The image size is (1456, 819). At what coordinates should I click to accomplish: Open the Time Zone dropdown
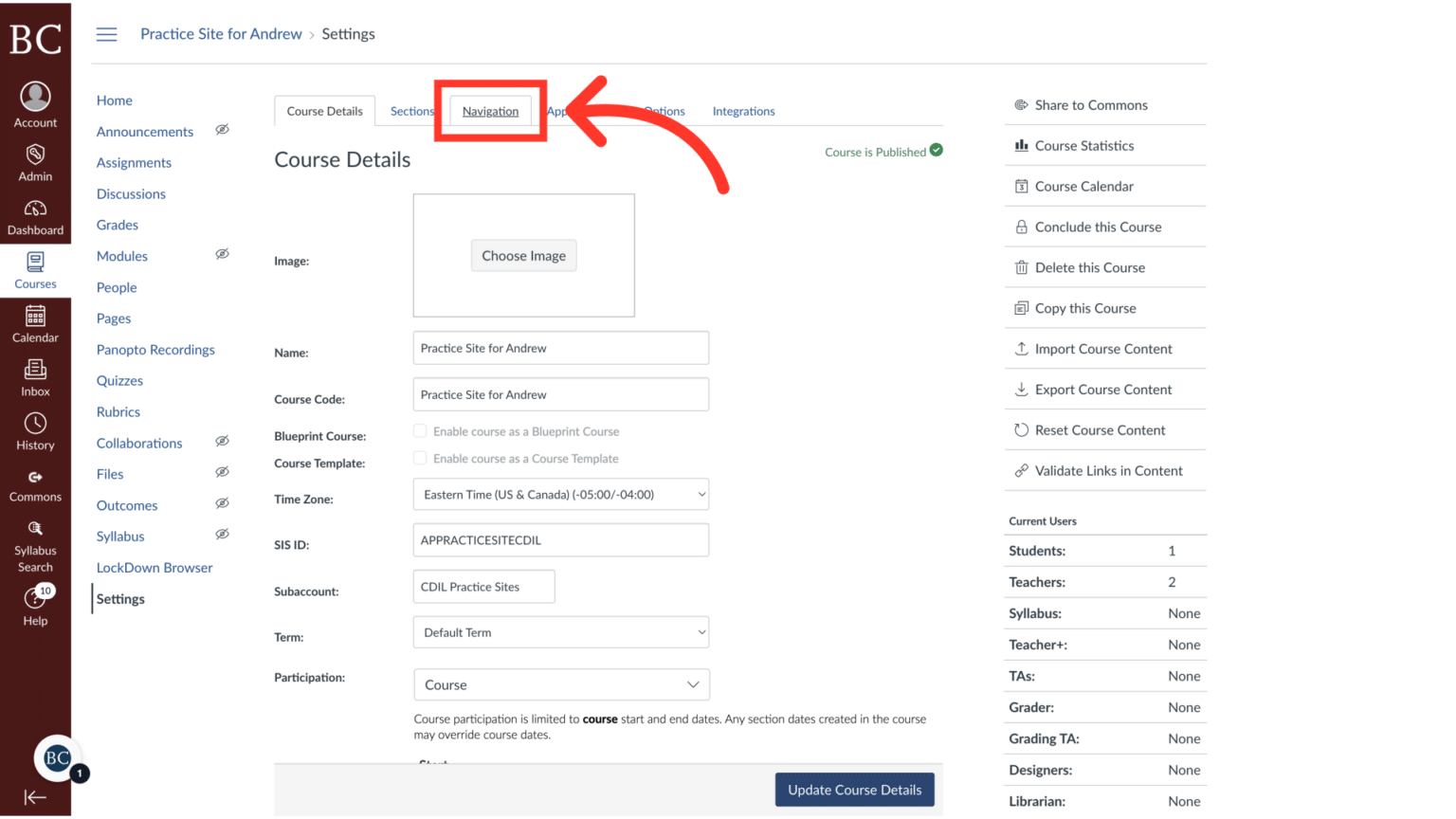coord(560,494)
